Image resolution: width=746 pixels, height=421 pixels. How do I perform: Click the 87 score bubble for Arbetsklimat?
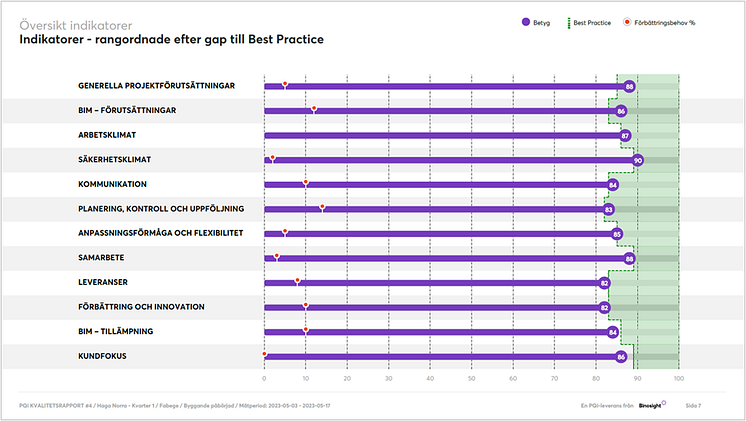[625, 136]
